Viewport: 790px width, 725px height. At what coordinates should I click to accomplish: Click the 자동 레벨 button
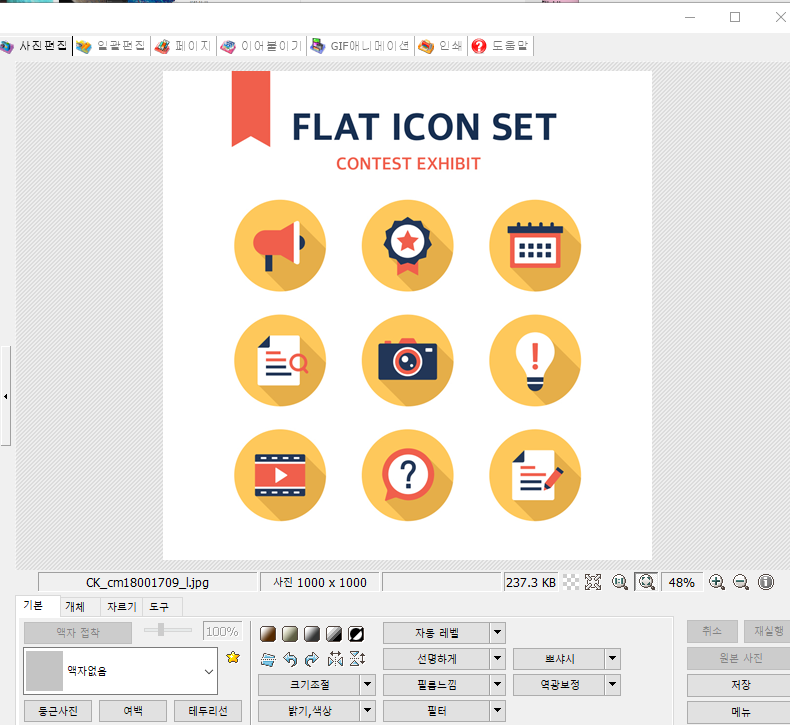[436, 633]
